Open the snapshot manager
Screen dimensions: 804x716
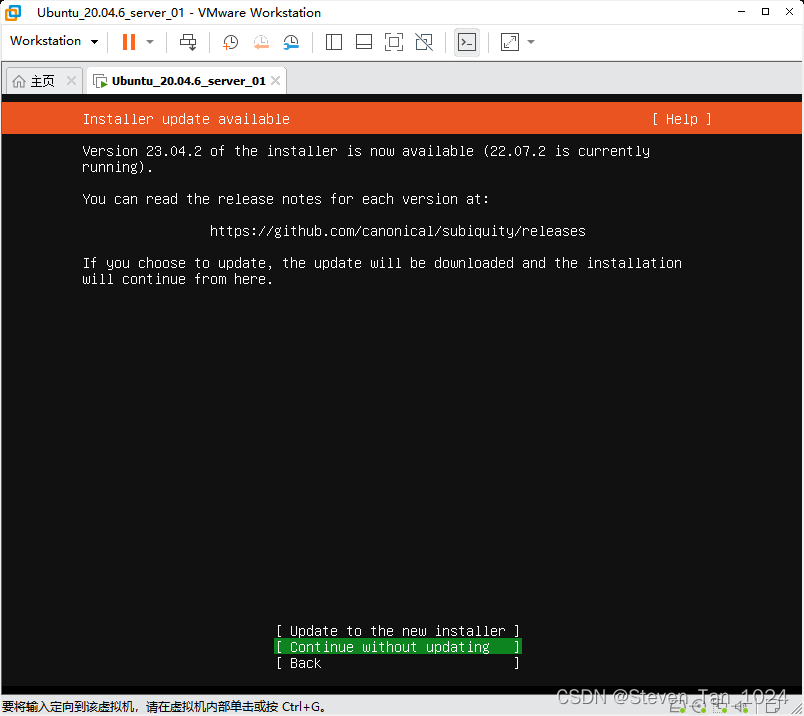[291, 42]
